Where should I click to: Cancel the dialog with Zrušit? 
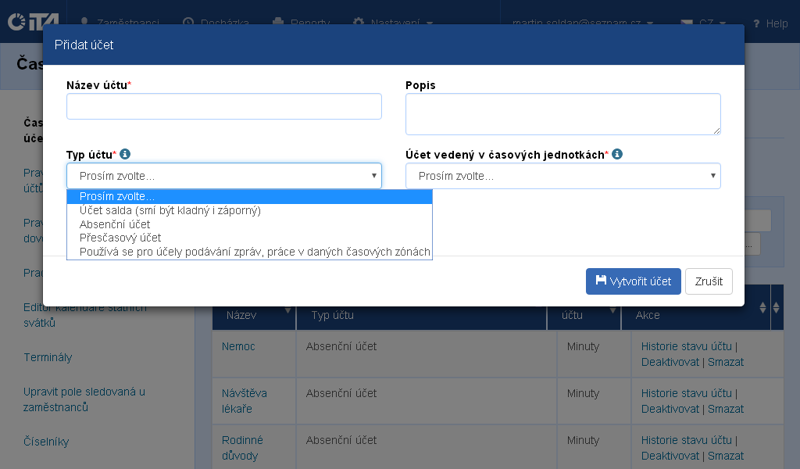[x=708, y=281]
